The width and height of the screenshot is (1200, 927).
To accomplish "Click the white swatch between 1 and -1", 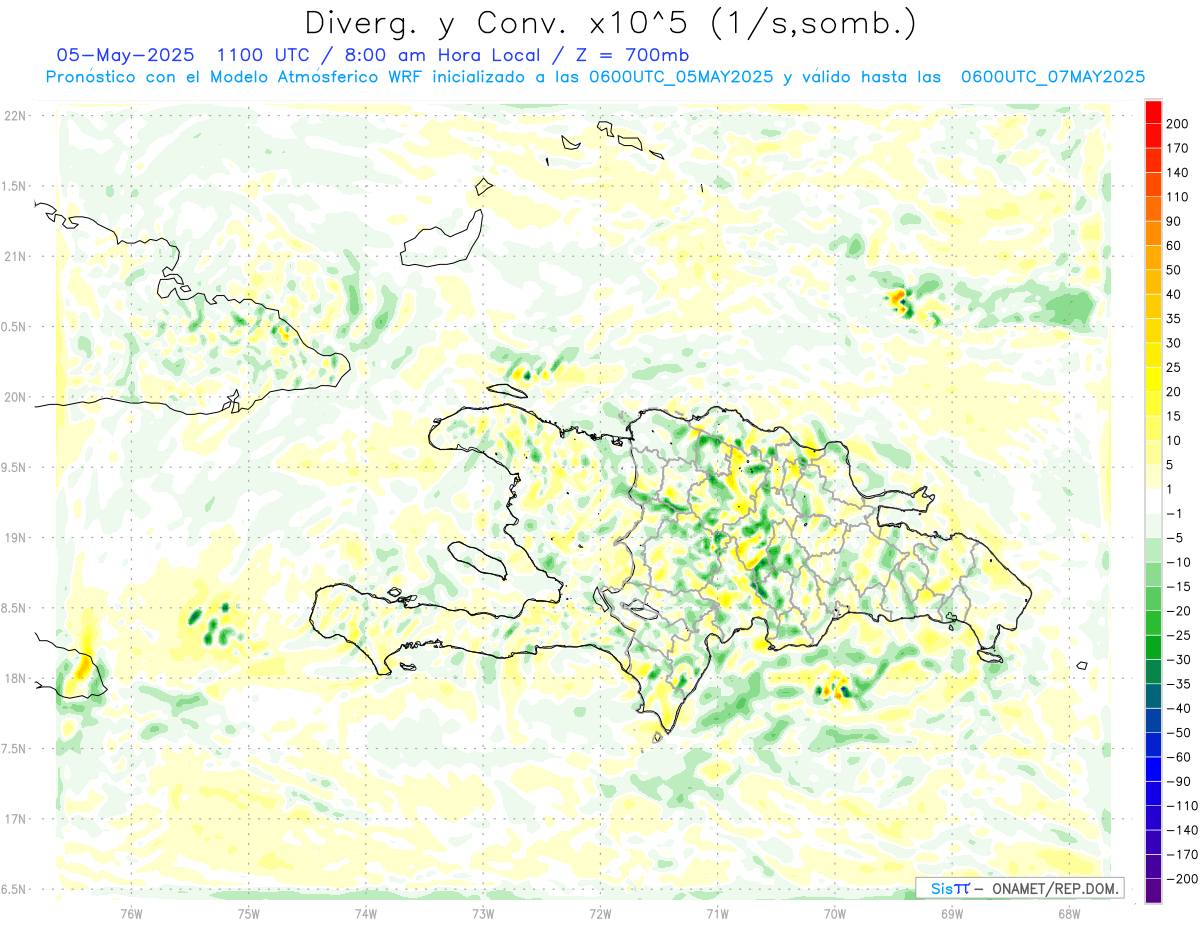I will (x=1153, y=501).
